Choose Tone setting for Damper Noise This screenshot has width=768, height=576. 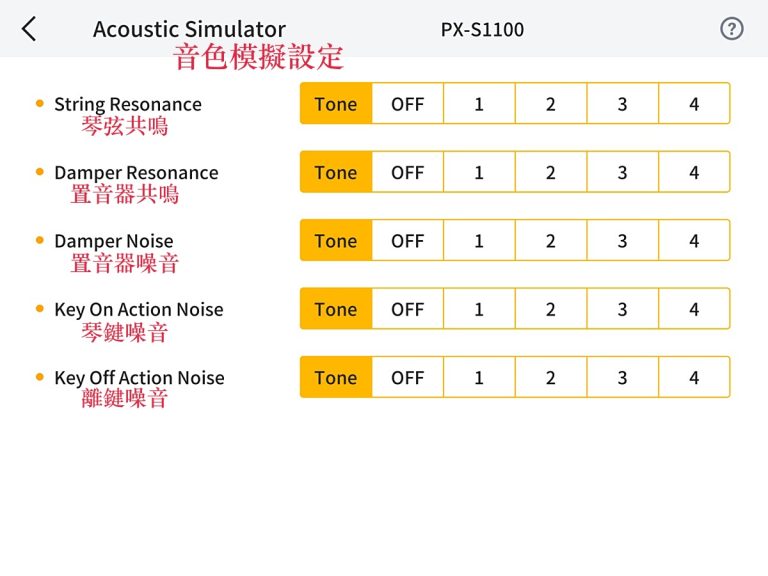(336, 241)
